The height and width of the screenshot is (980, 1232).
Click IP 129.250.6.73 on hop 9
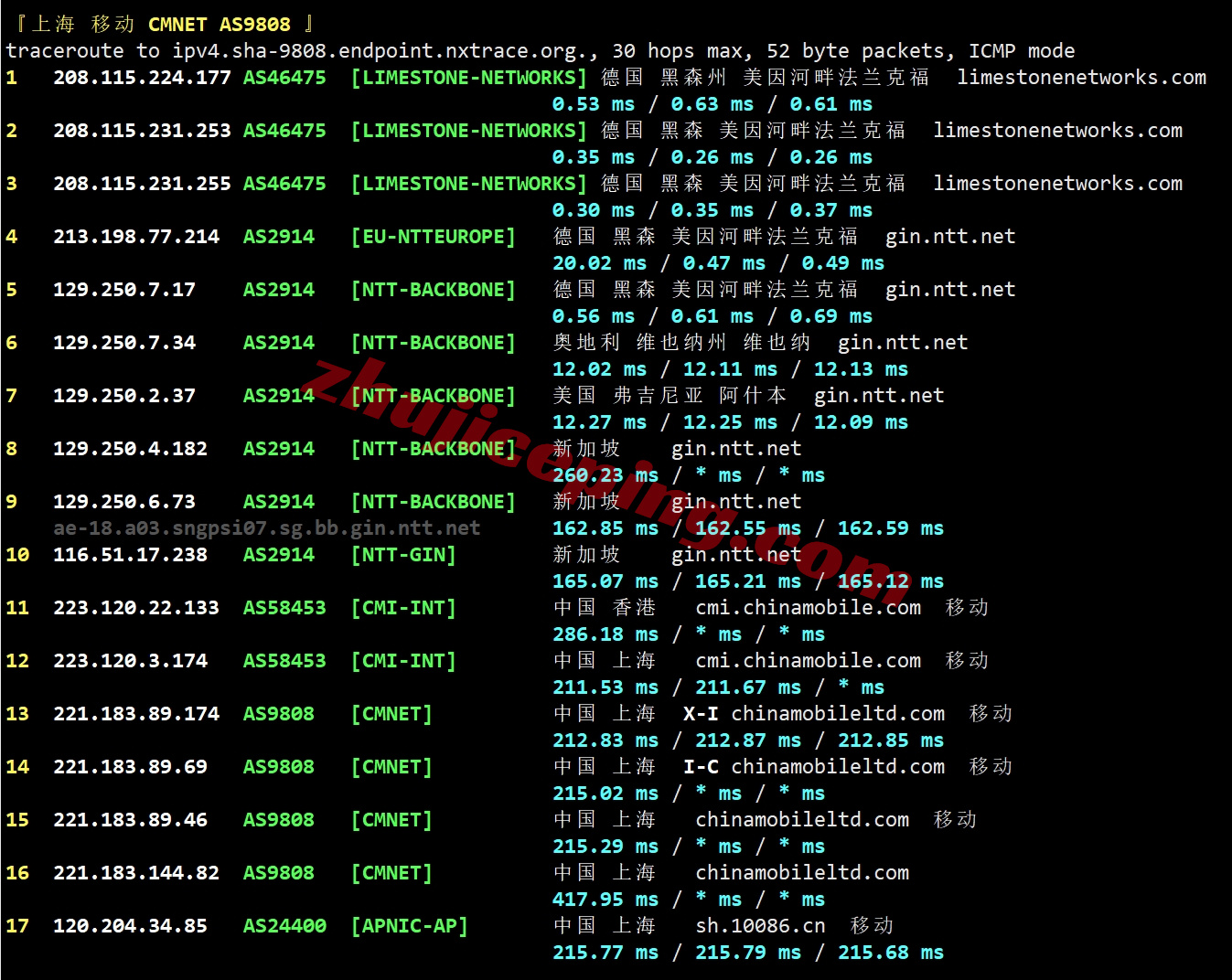tap(124, 502)
